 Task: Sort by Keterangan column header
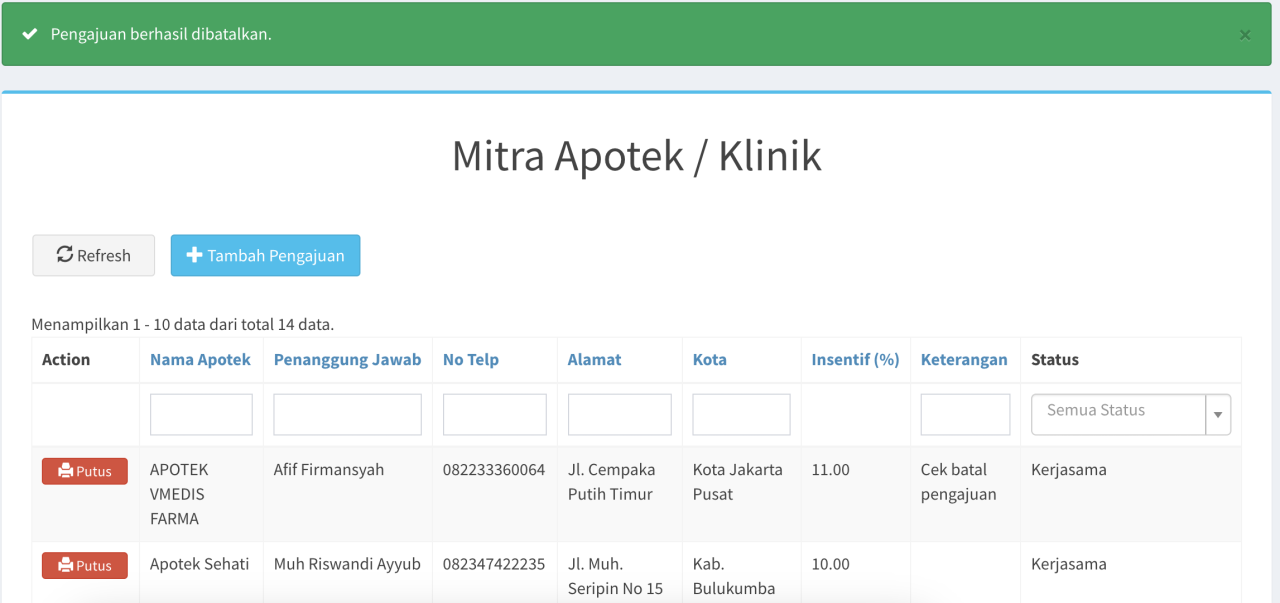[x=964, y=359]
